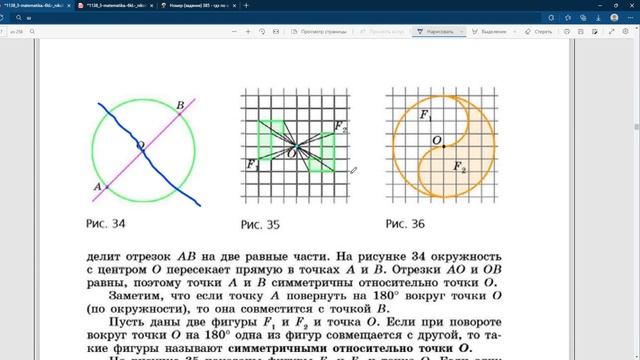Screen dimensions: 640x360
Task: Click the label F2 in figure 36
Action: tap(460, 167)
